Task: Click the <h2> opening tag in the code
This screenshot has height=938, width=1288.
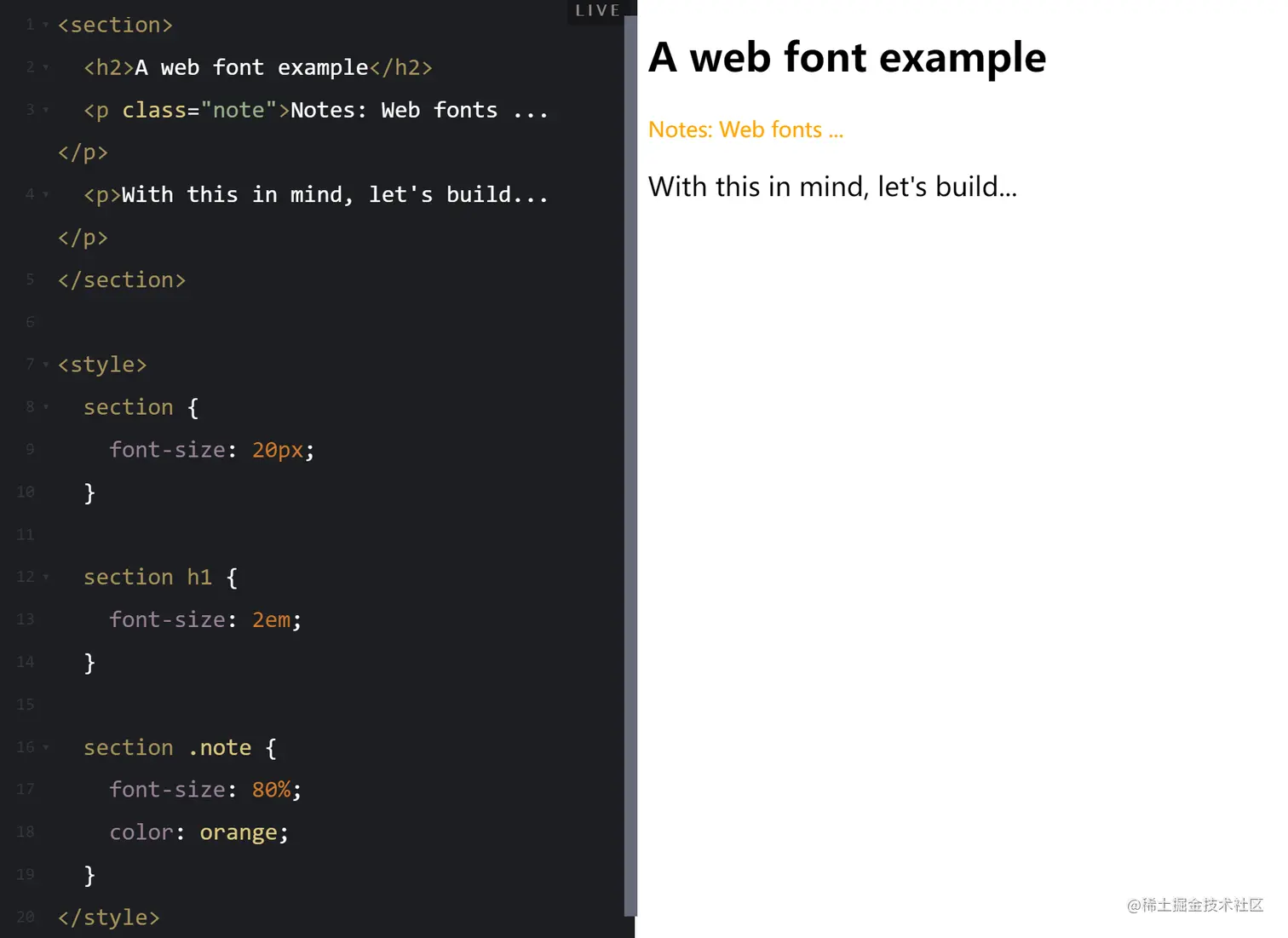Action: (x=109, y=67)
